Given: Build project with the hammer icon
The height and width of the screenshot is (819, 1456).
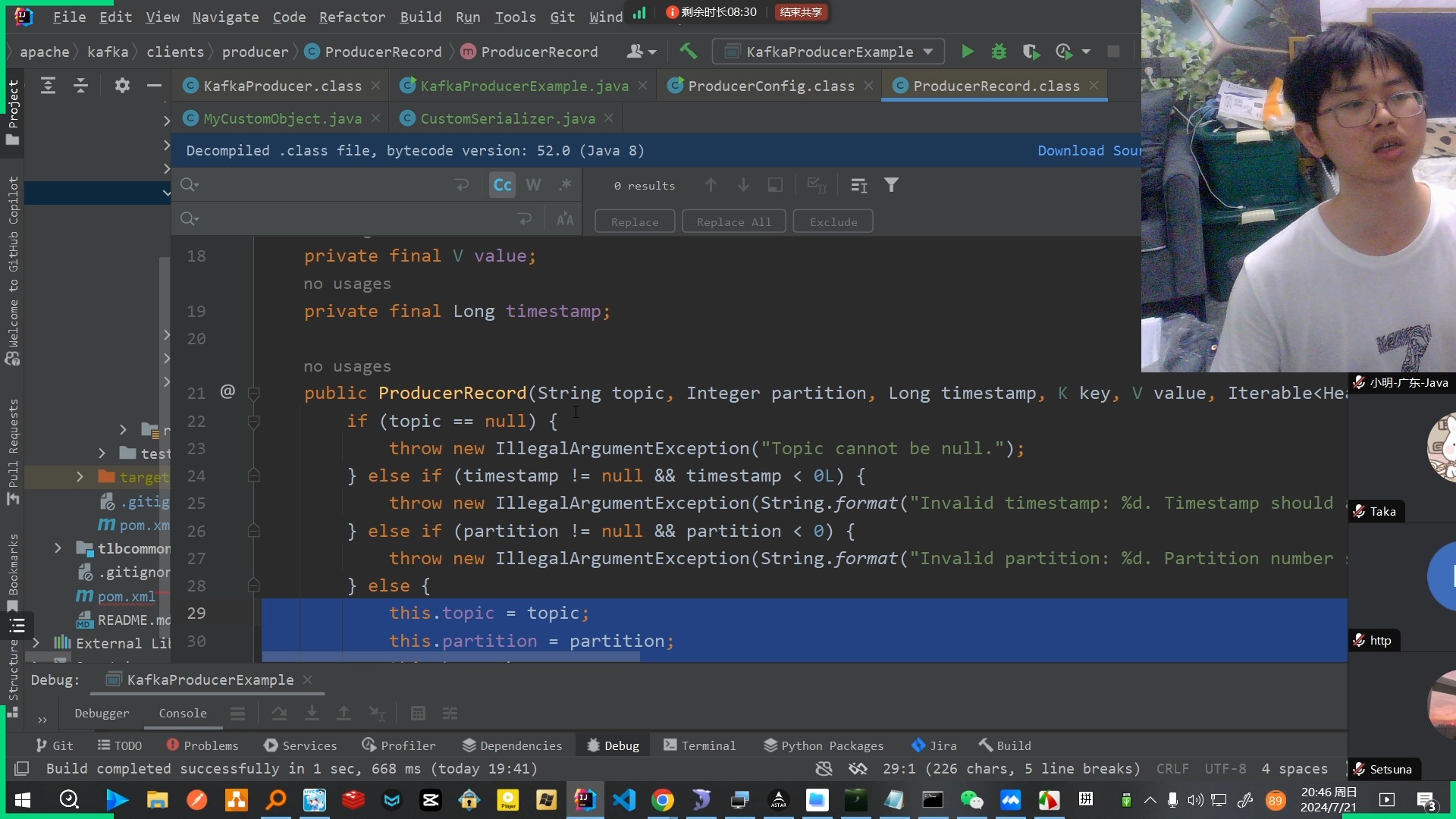Looking at the screenshot, I should pos(688,52).
